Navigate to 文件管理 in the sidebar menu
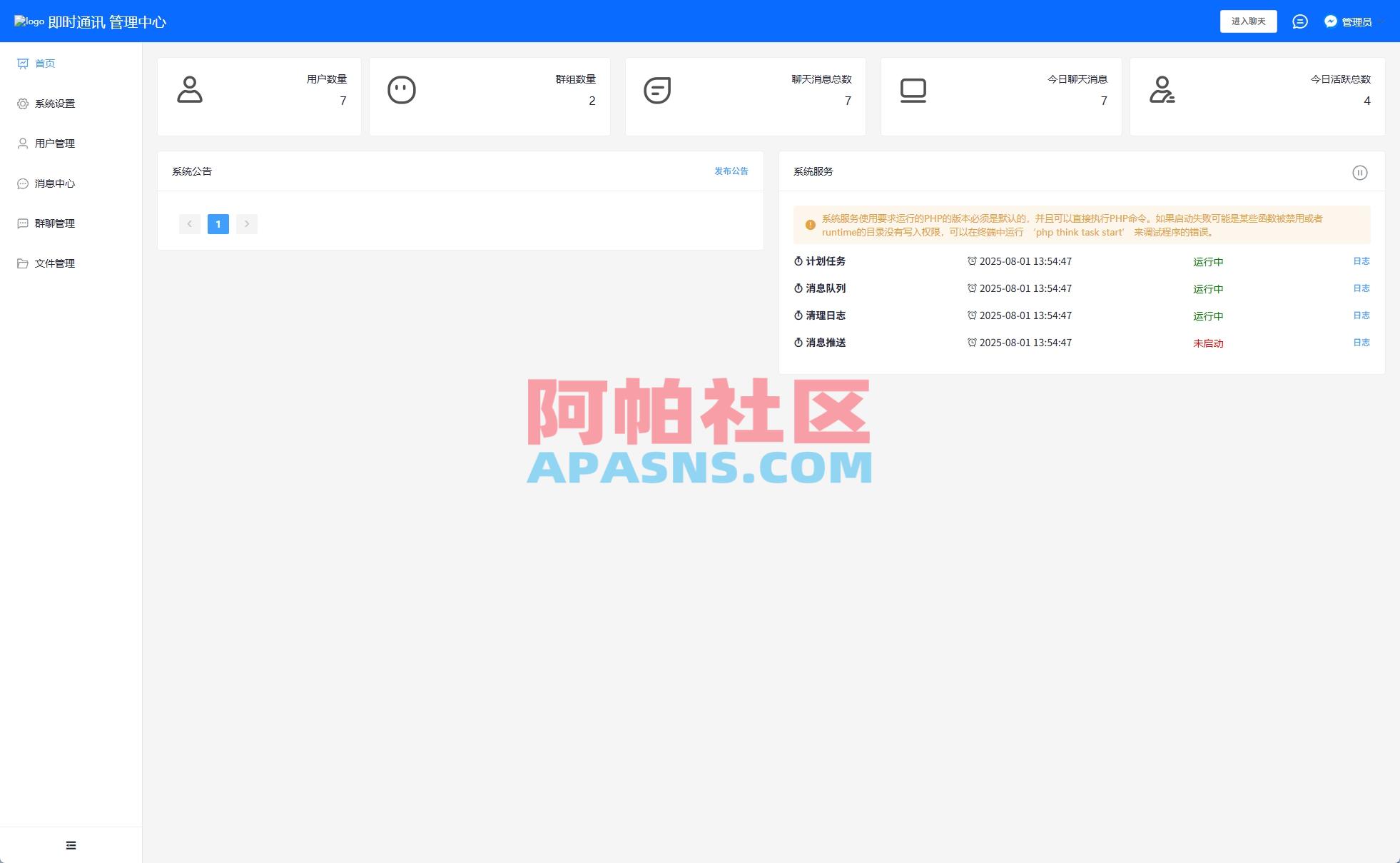Screen dimensions: 1400x863 (23, 263)
